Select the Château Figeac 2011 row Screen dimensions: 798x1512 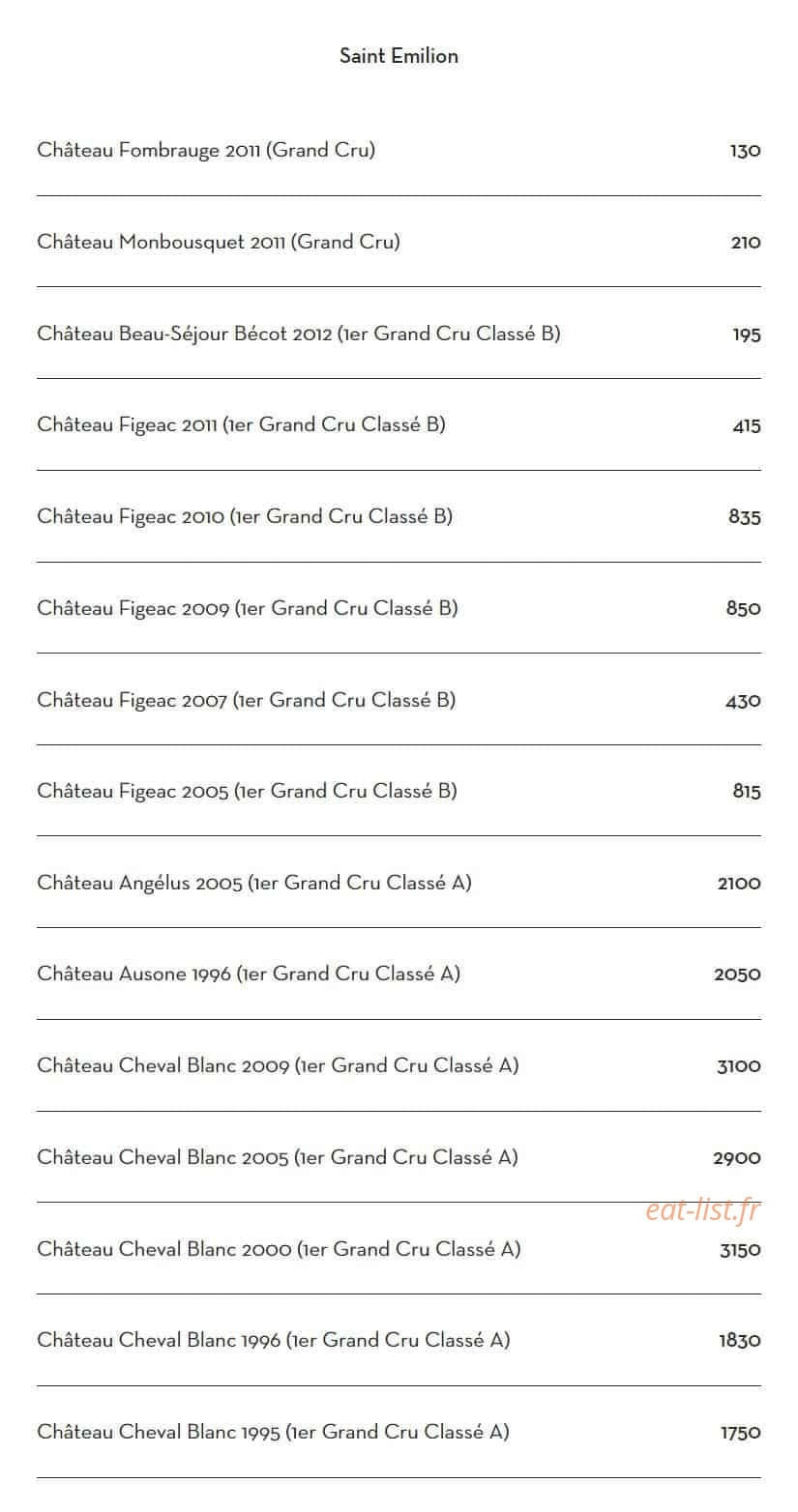pos(399,425)
